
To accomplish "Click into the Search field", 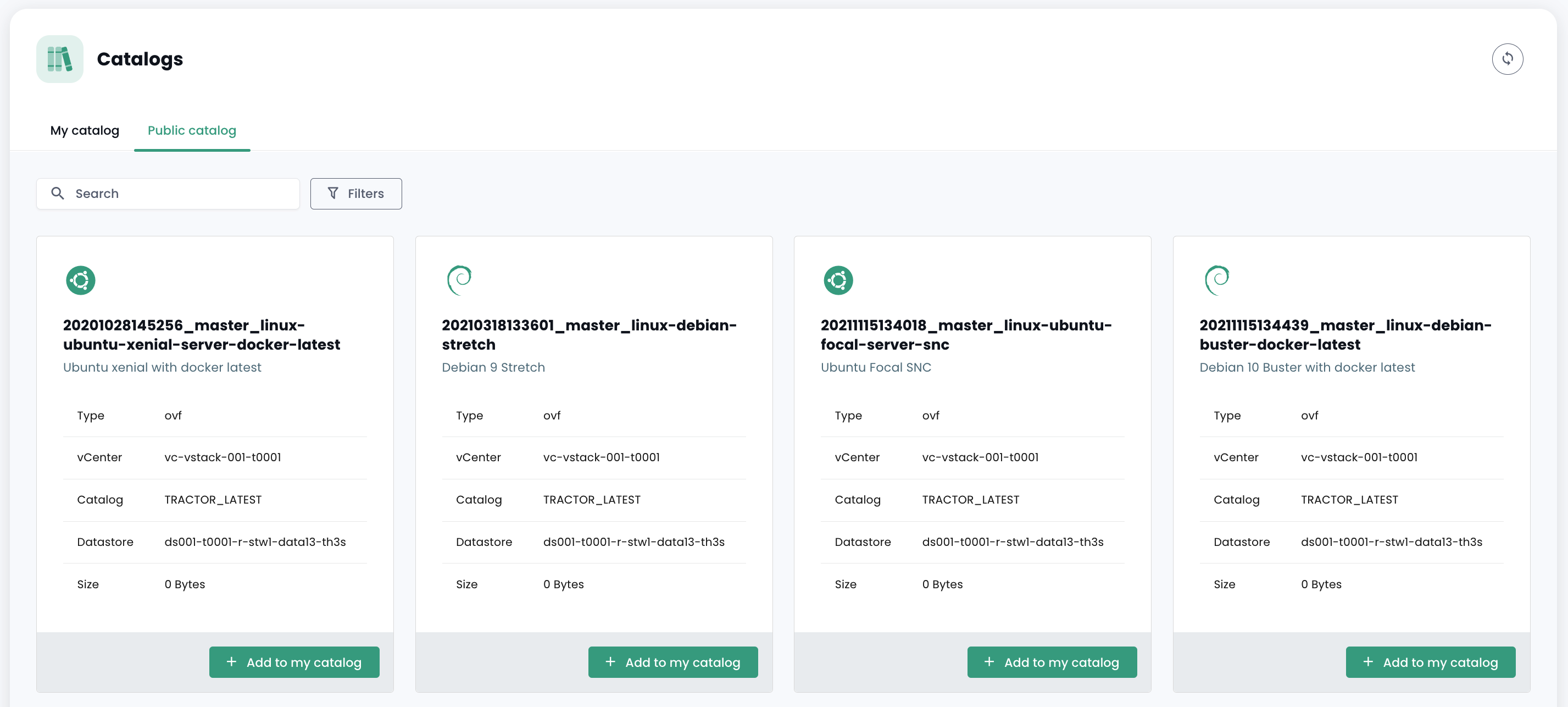I will 168,193.
